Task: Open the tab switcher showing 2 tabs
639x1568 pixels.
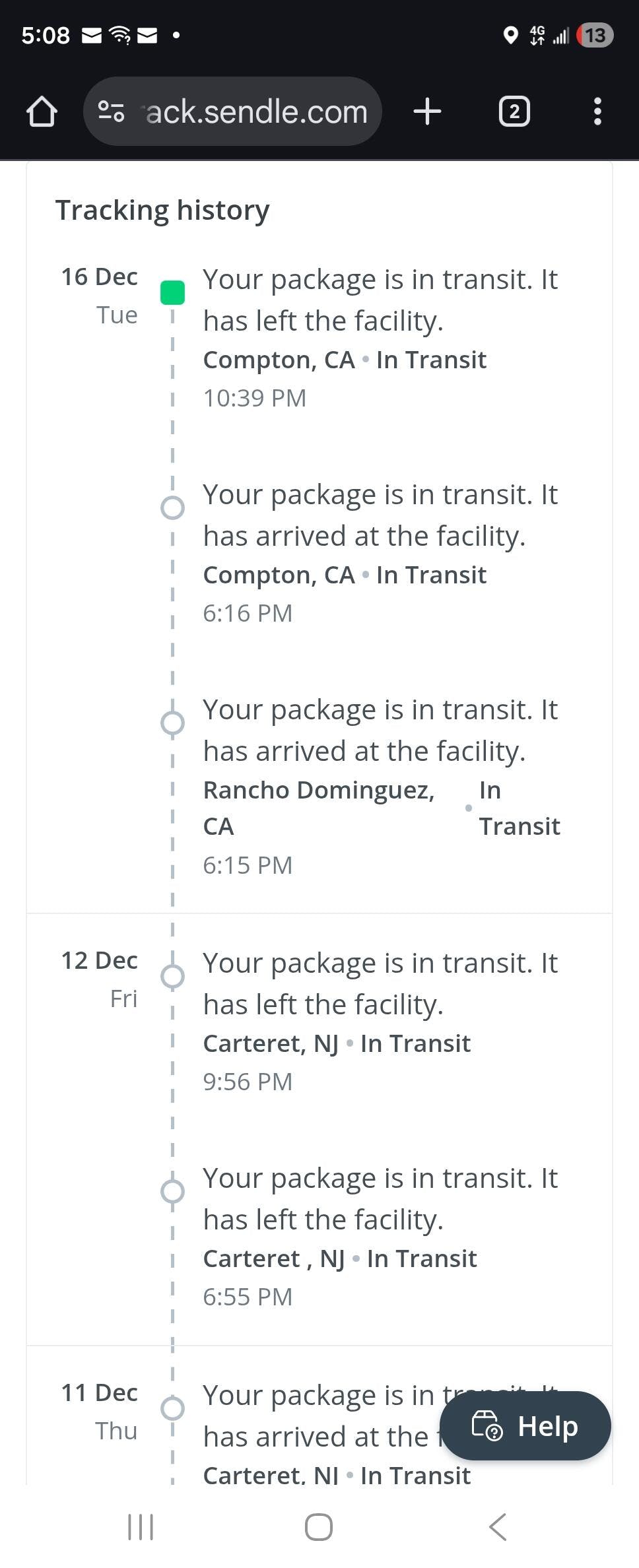Action: [x=514, y=112]
